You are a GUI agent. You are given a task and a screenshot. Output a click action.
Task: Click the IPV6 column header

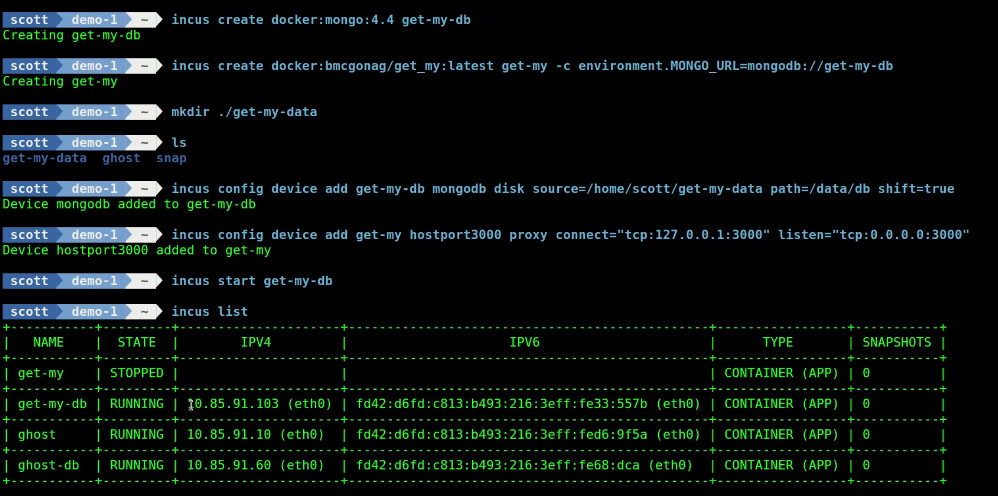tap(524, 342)
